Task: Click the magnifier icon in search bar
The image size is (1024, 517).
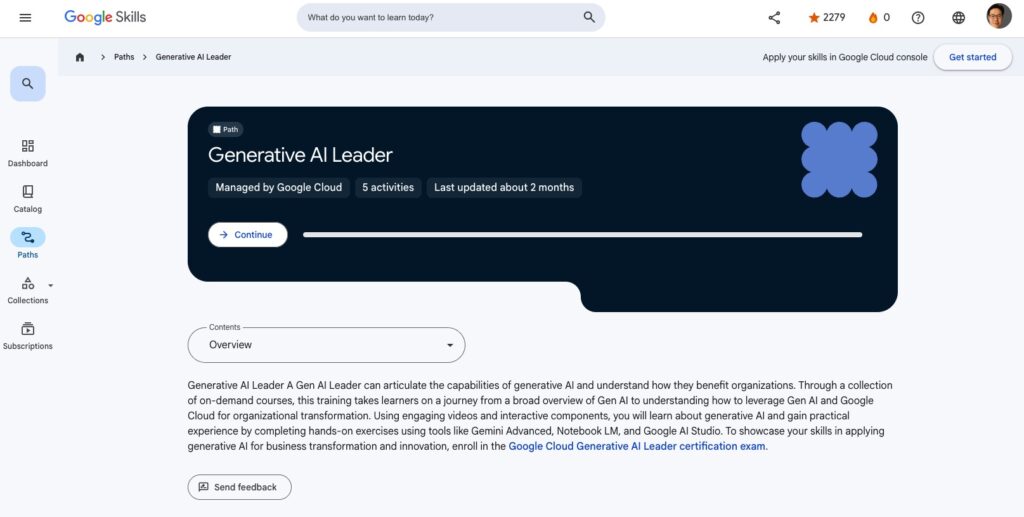Action: pos(589,17)
